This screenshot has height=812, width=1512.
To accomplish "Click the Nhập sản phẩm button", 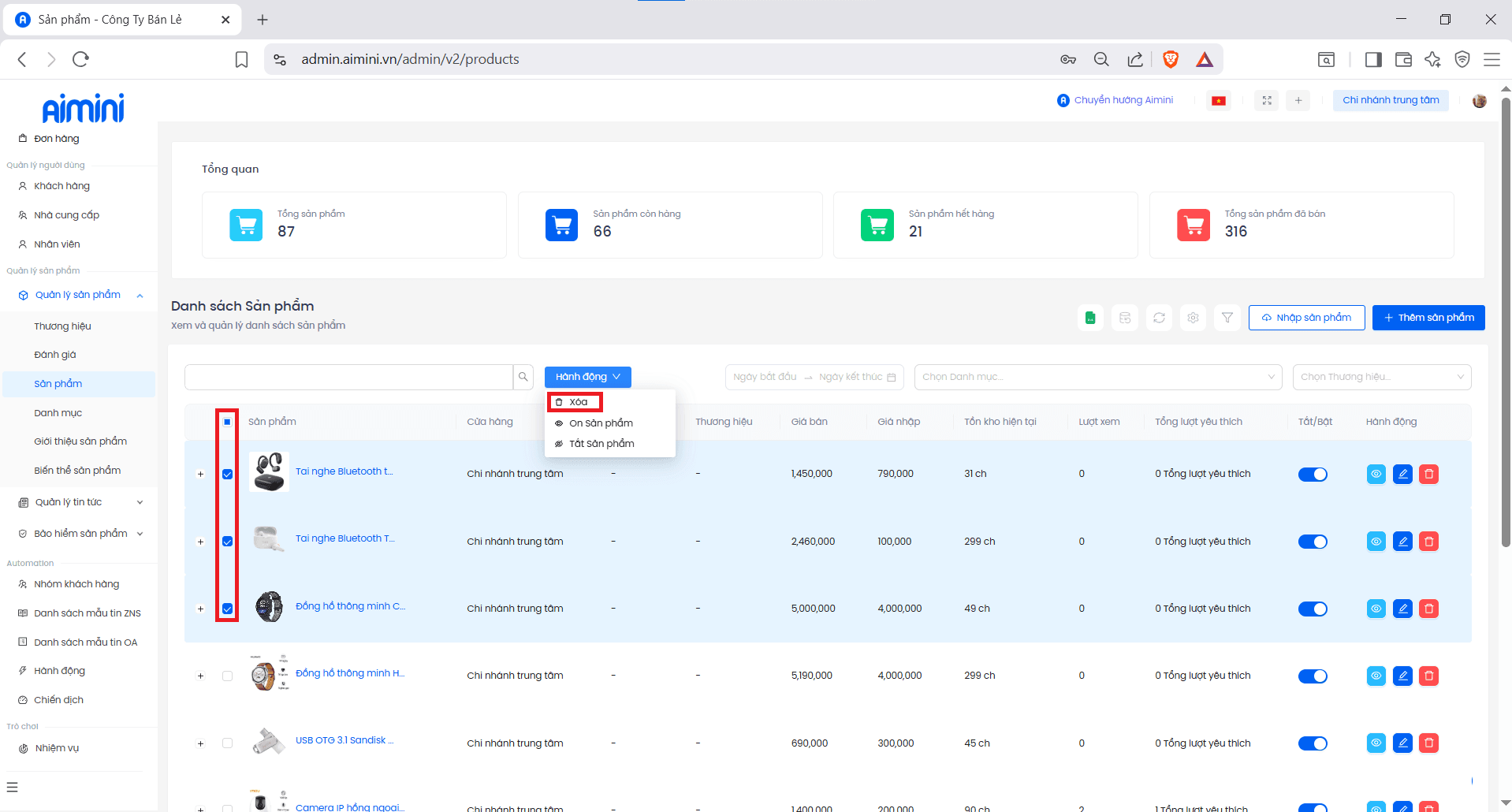I will [x=1306, y=318].
